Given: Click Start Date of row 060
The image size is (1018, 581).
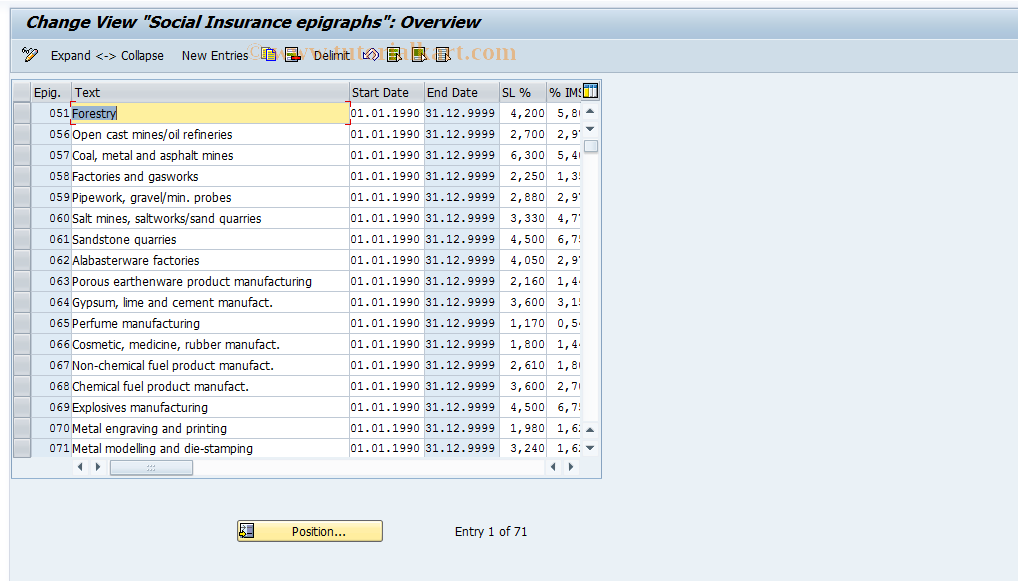Looking at the screenshot, I should tap(387, 218).
